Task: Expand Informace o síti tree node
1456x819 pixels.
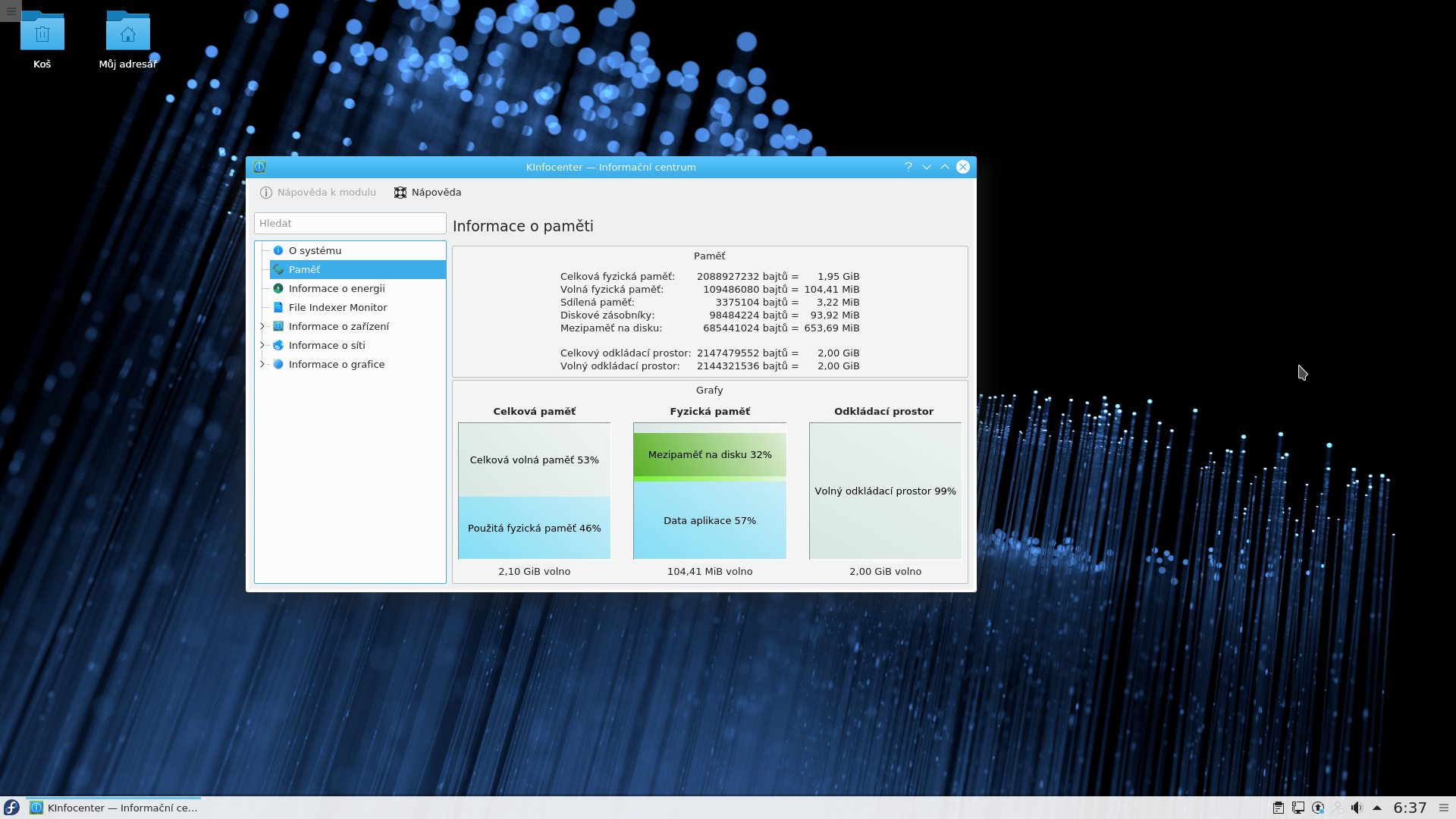Action: [262, 345]
